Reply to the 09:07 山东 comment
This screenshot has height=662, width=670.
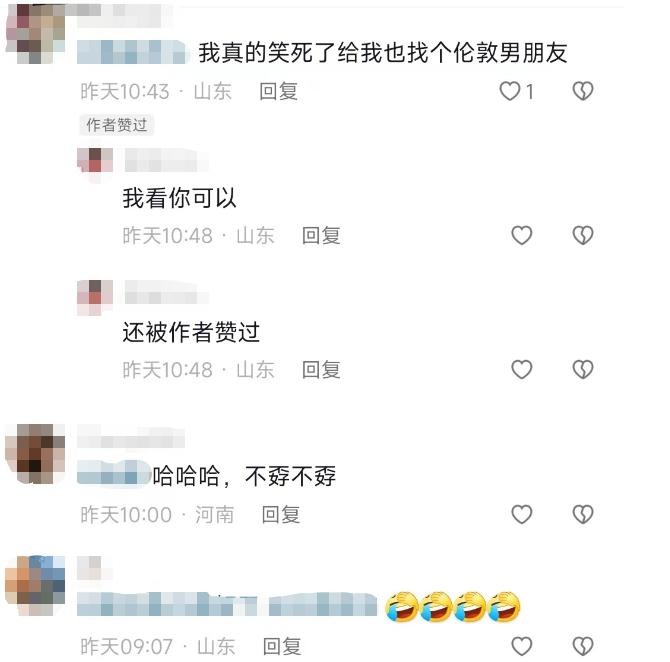pyautogui.click(x=282, y=647)
